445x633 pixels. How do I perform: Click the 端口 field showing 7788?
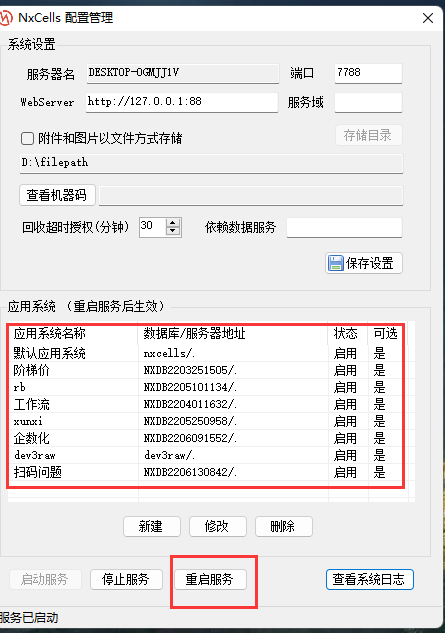click(368, 73)
